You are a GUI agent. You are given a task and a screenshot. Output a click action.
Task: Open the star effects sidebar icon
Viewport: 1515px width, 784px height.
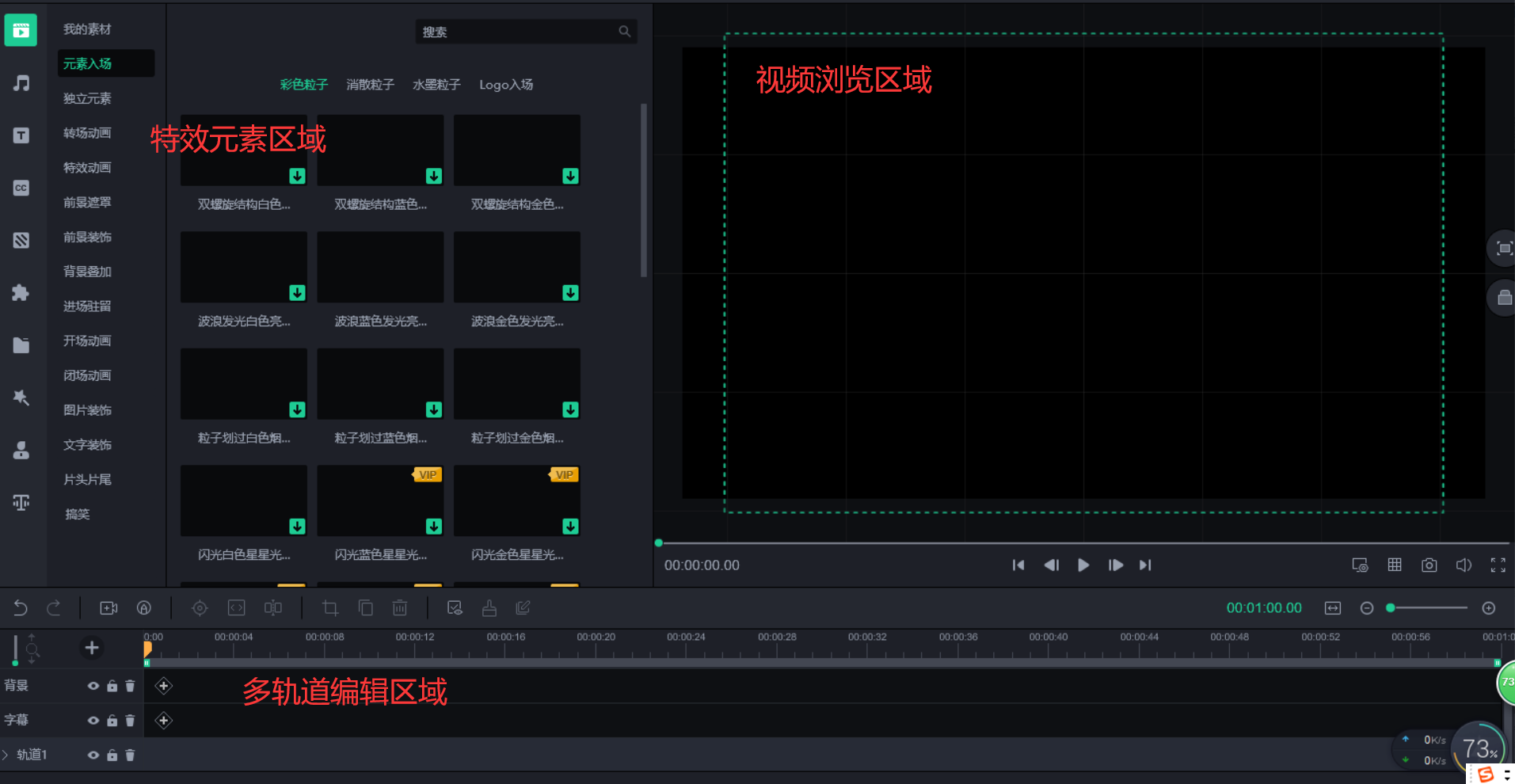point(21,398)
